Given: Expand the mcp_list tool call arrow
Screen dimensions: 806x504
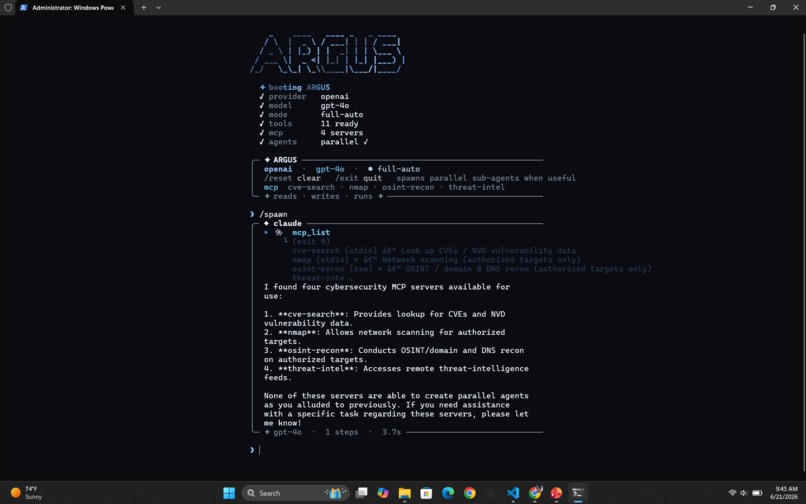Looking at the screenshot, I should coord(266,232).
